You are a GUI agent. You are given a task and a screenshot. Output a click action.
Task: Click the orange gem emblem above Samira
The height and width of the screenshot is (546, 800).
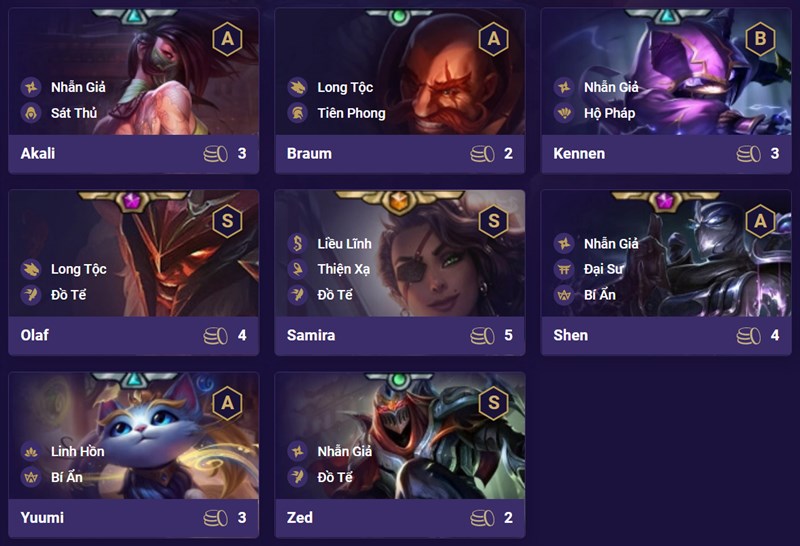pyautogui.click(x=399, y=201)
